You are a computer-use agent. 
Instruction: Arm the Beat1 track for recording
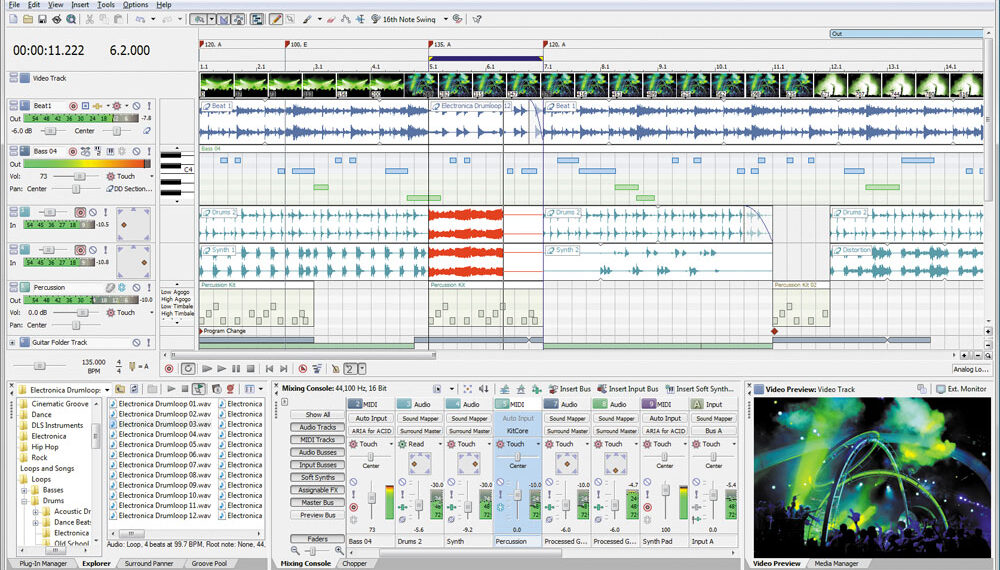73,105
